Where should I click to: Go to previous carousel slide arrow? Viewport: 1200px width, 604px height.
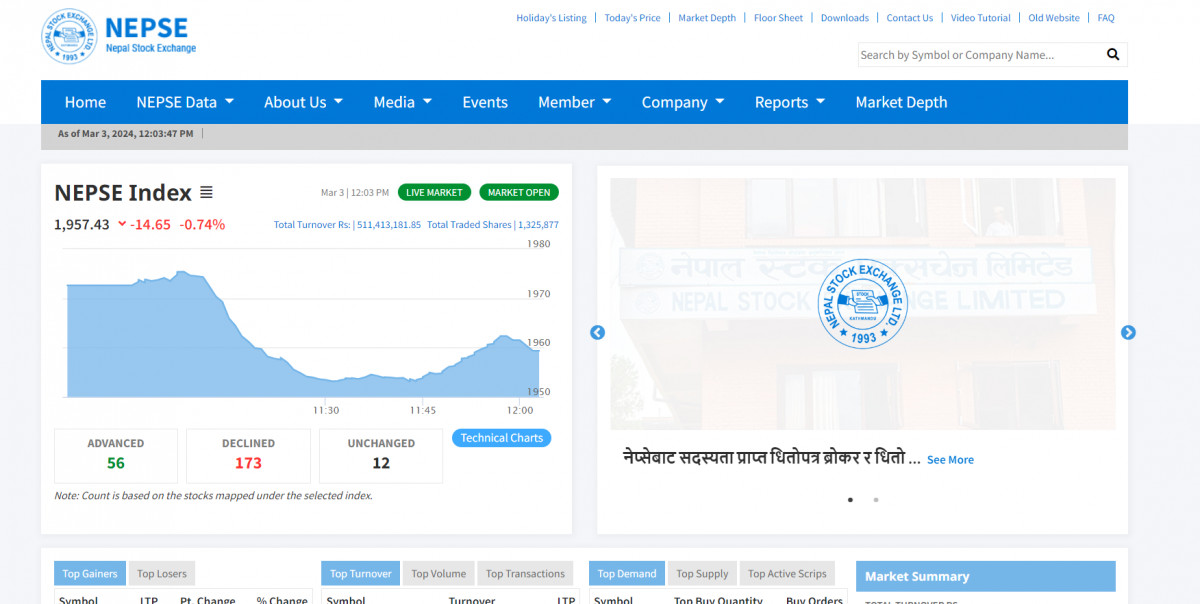(597, 333)
